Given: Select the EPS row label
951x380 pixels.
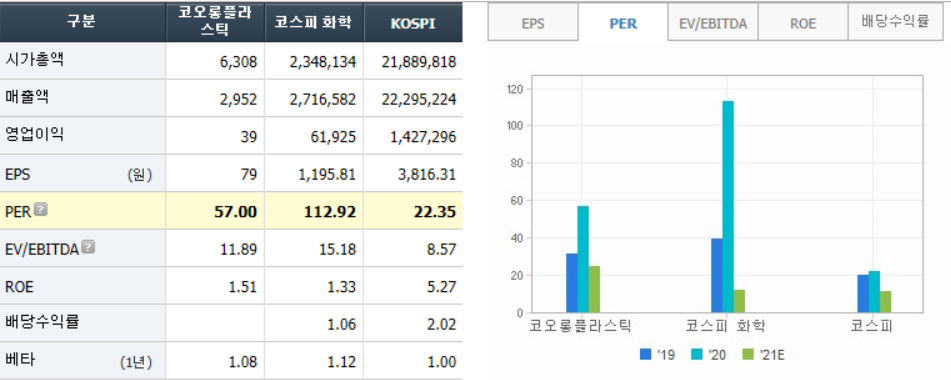Looking at the screenshot, I should (x=18, y=175).
